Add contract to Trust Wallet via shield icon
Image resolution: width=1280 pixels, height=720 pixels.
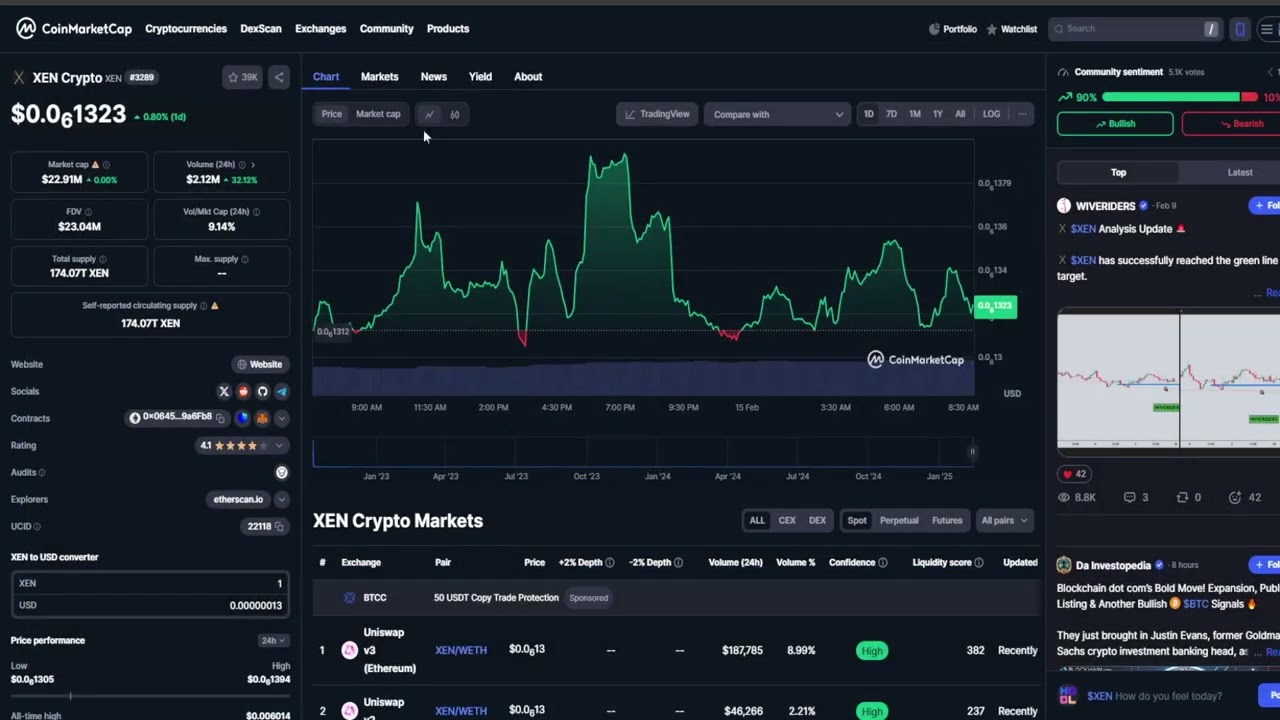(243, 418)
